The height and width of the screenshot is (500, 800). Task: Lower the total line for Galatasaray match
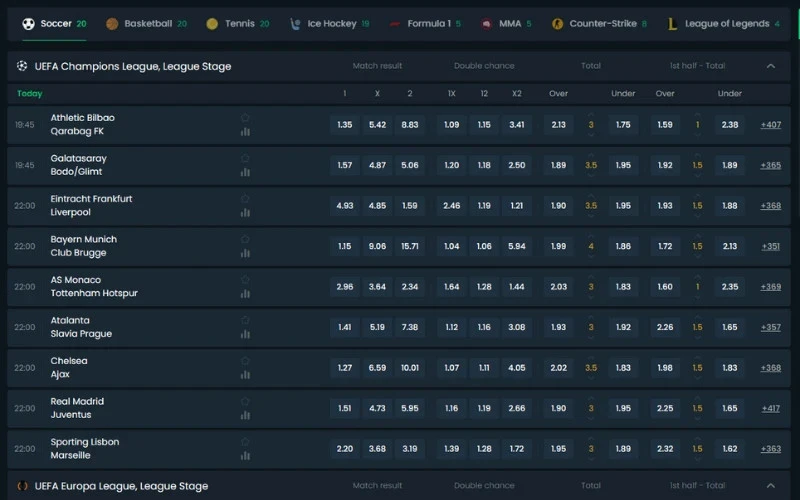click(591, 174)
